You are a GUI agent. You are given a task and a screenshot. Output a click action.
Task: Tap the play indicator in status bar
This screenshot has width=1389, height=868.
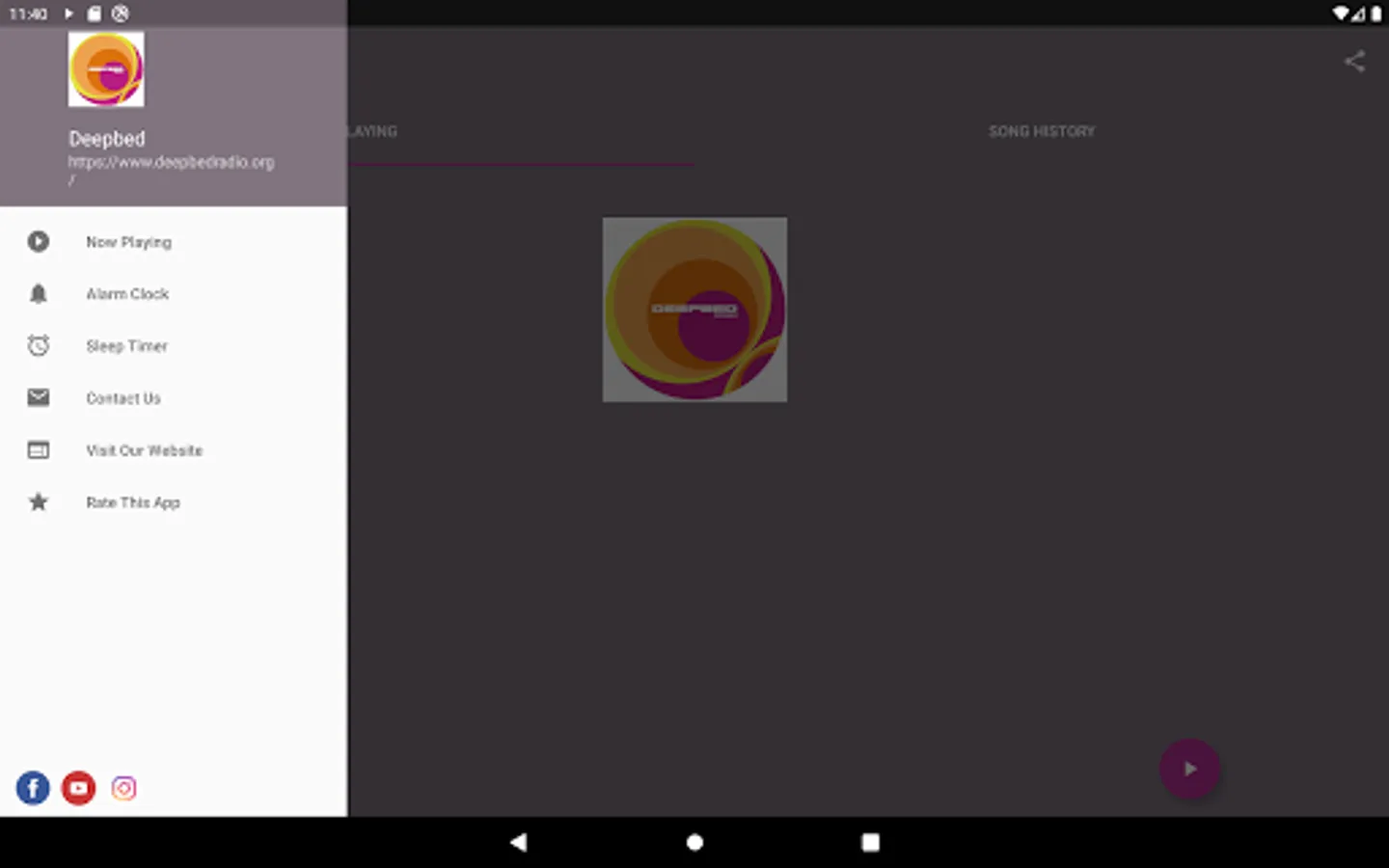point(68,14)
